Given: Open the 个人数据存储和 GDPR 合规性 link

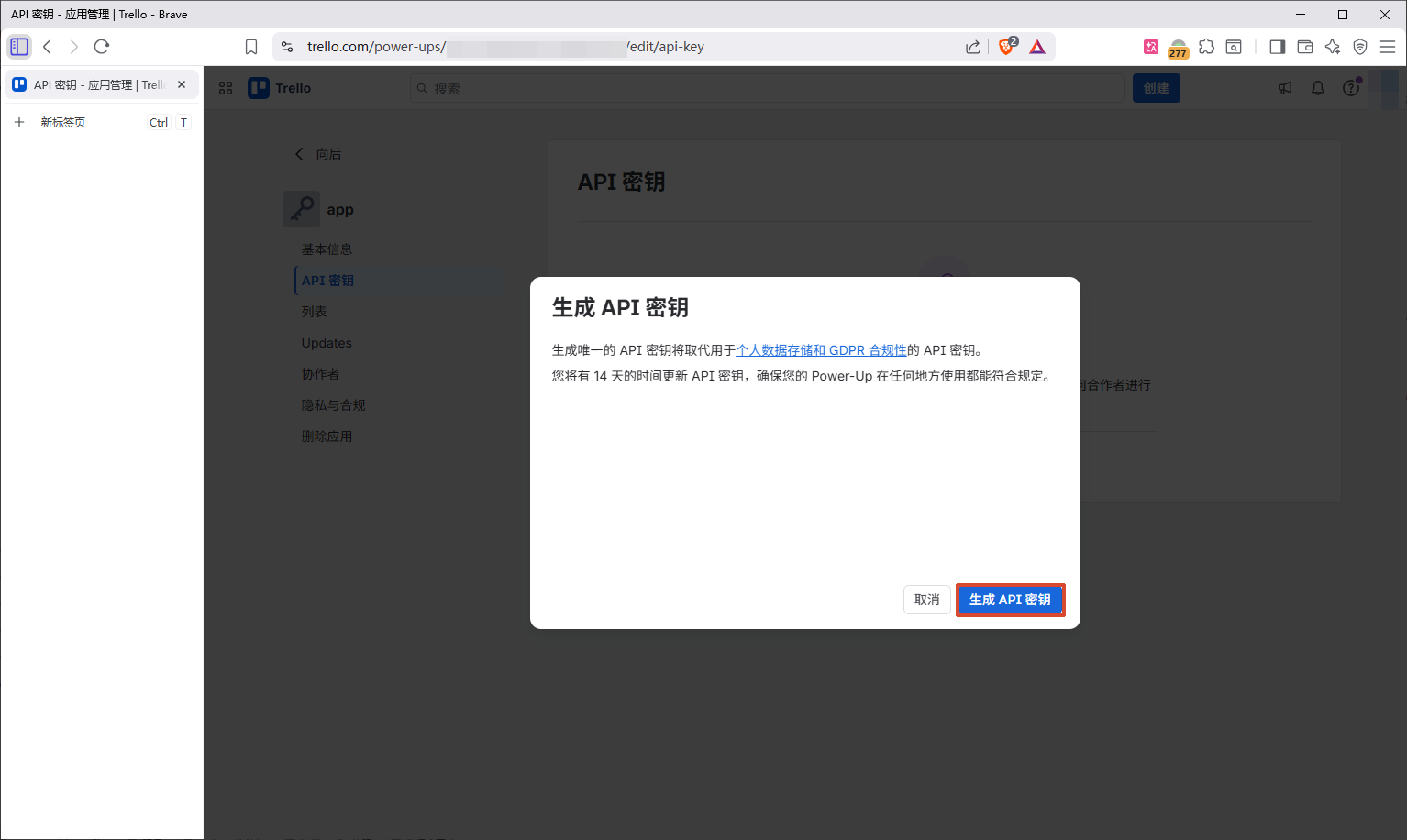Looking at the screenshot, I should [821, 350].
